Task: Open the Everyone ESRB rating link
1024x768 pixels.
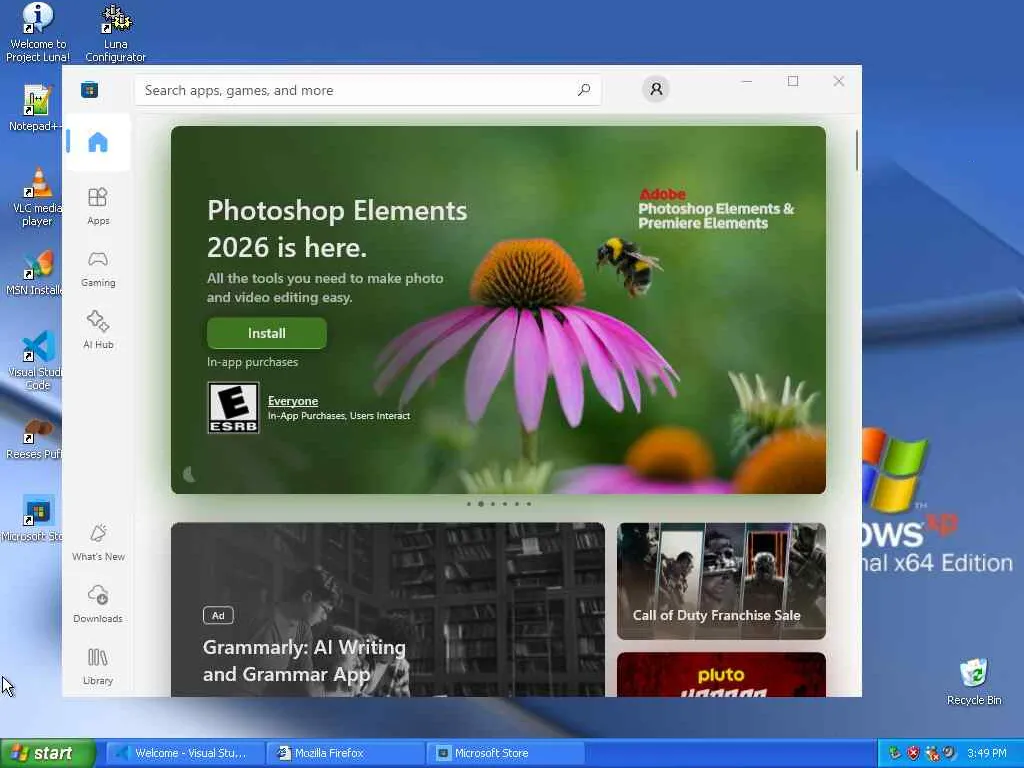Action: [293, 401]
